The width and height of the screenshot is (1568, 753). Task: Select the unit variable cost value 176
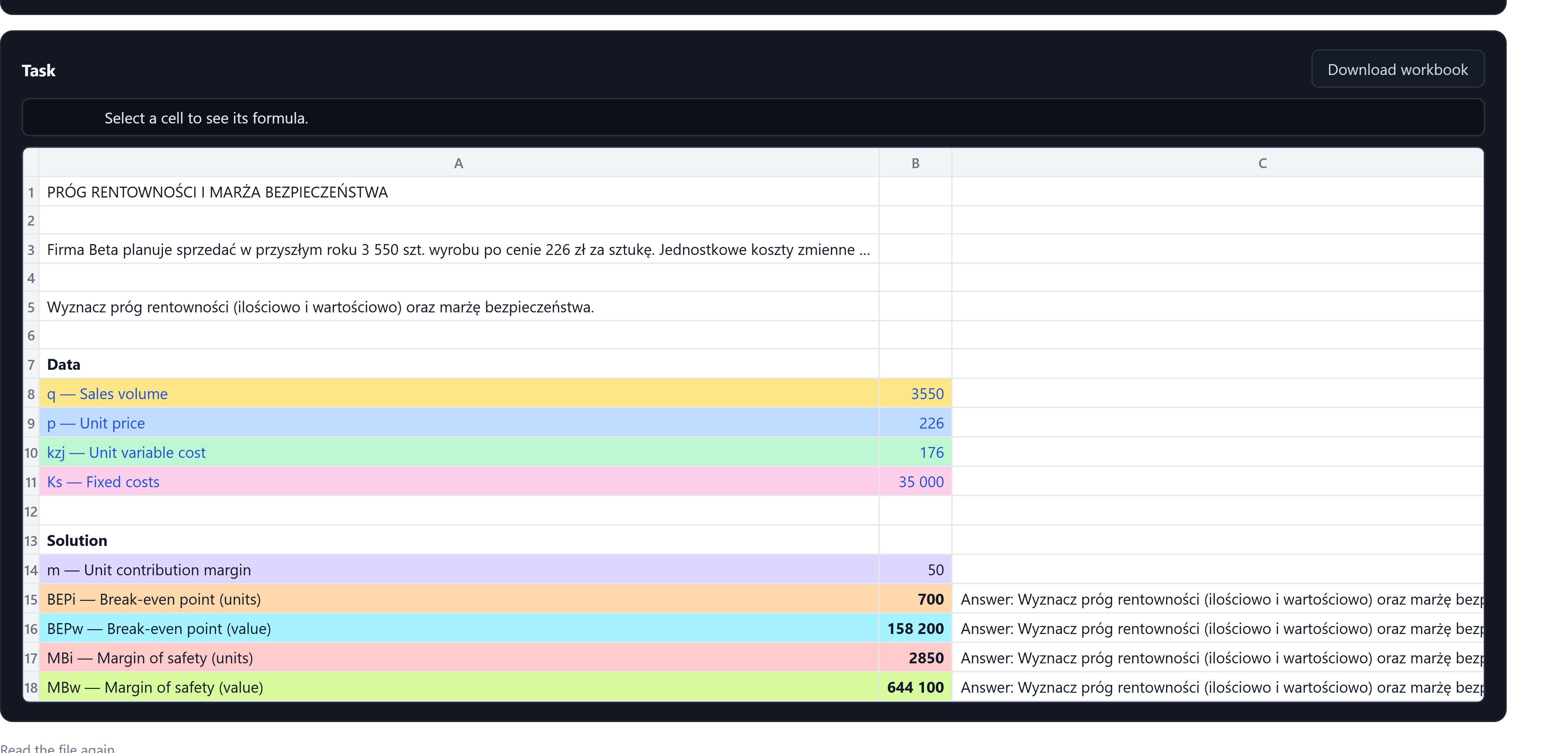click(x=915, y=452)
